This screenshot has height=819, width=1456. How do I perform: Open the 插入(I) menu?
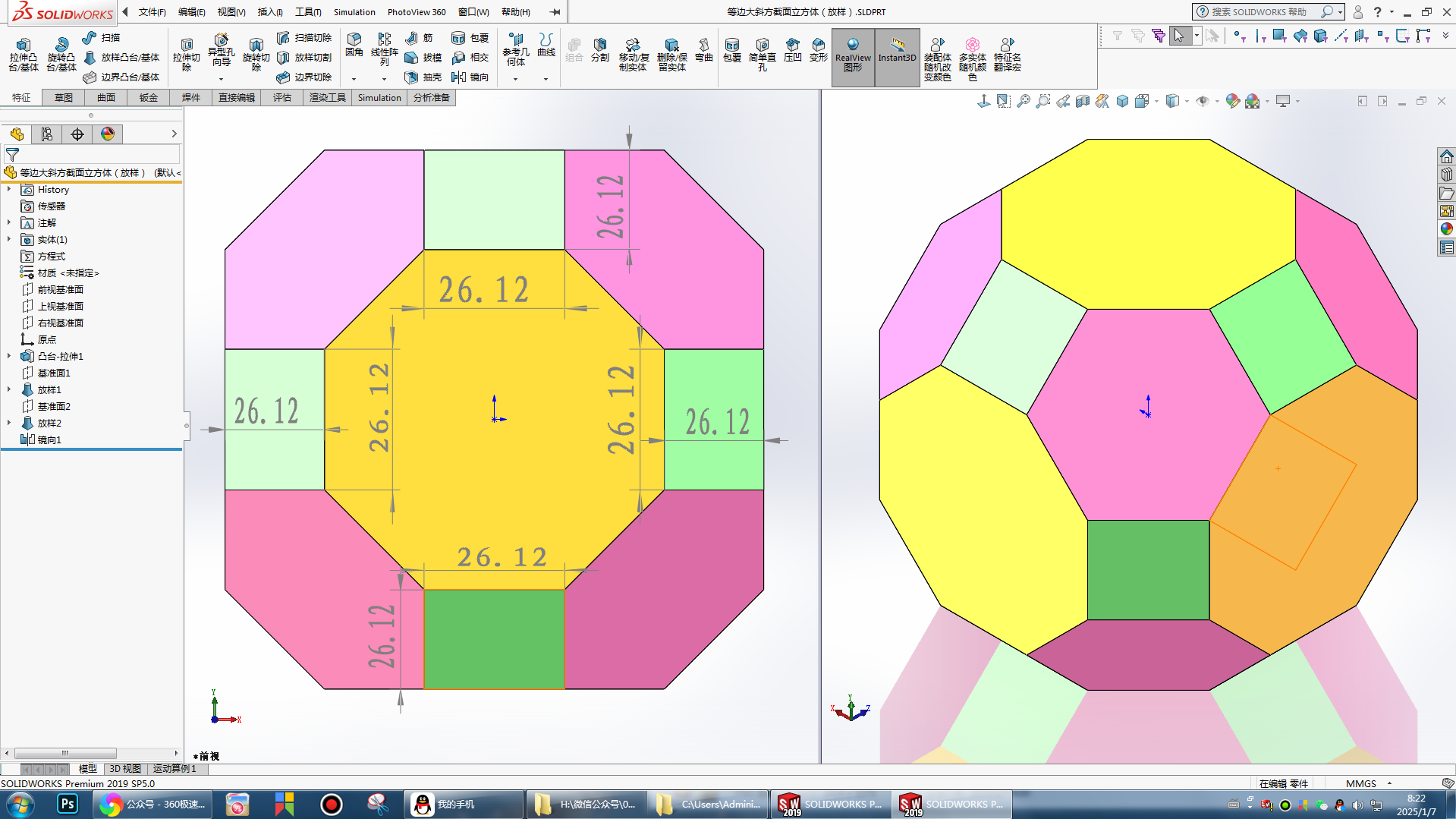(x=270, y=11)
